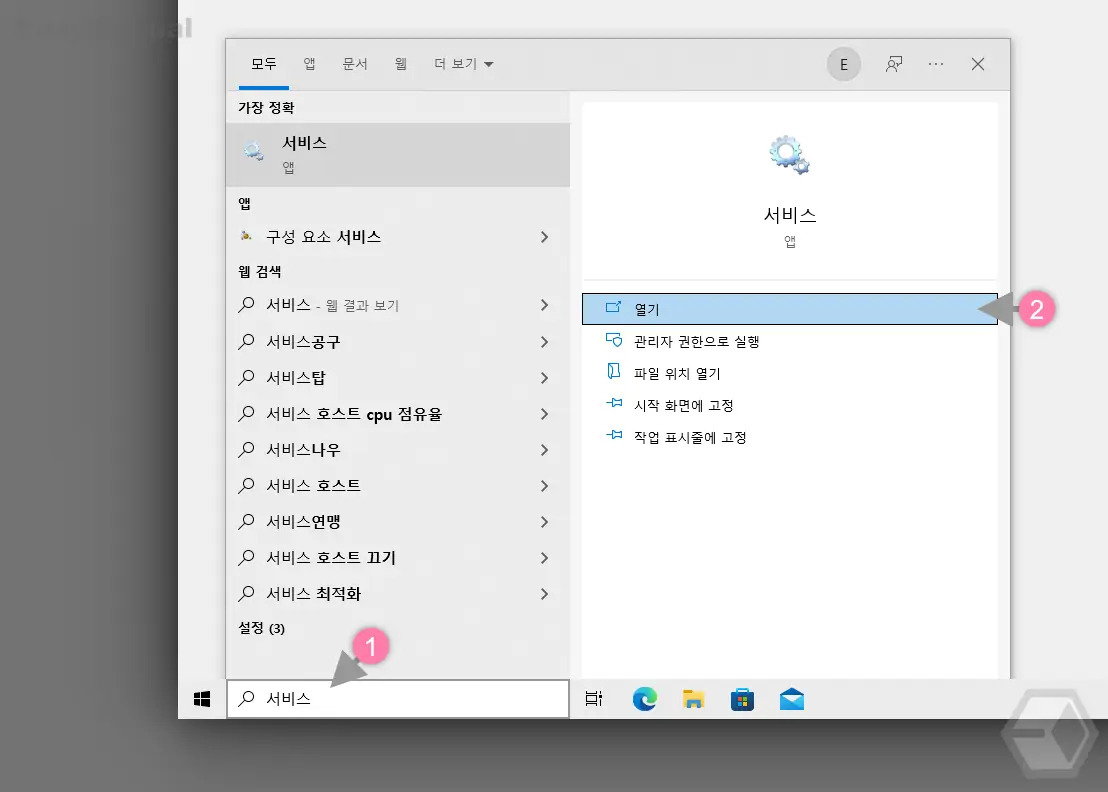Open the feedback person icon
Viewport: 1108px width, 792px height.
tap(894, 64)
